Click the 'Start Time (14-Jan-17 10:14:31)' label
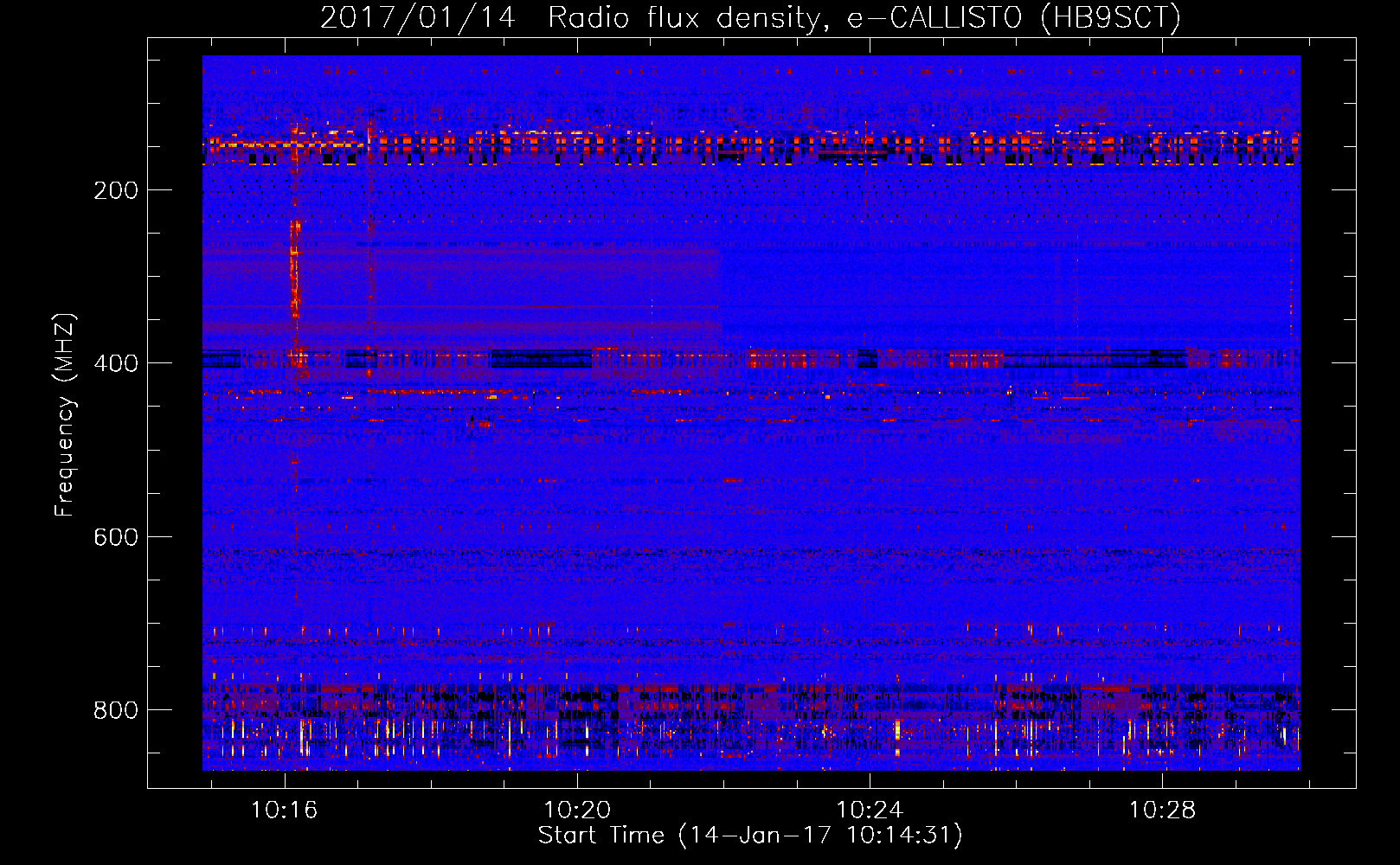1400x865 pixels. [x=750, y=836]
